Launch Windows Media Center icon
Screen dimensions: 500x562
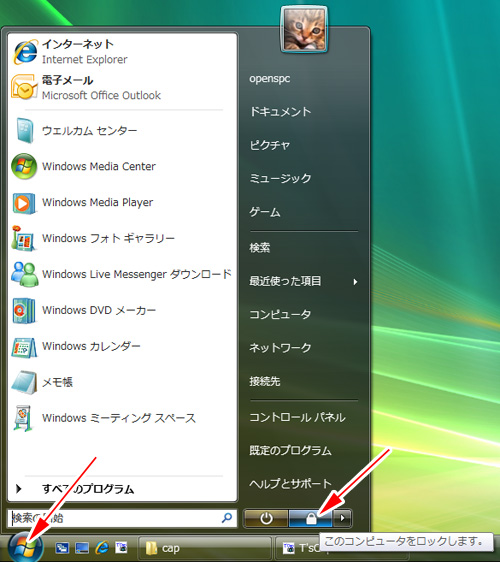[24, 166]
